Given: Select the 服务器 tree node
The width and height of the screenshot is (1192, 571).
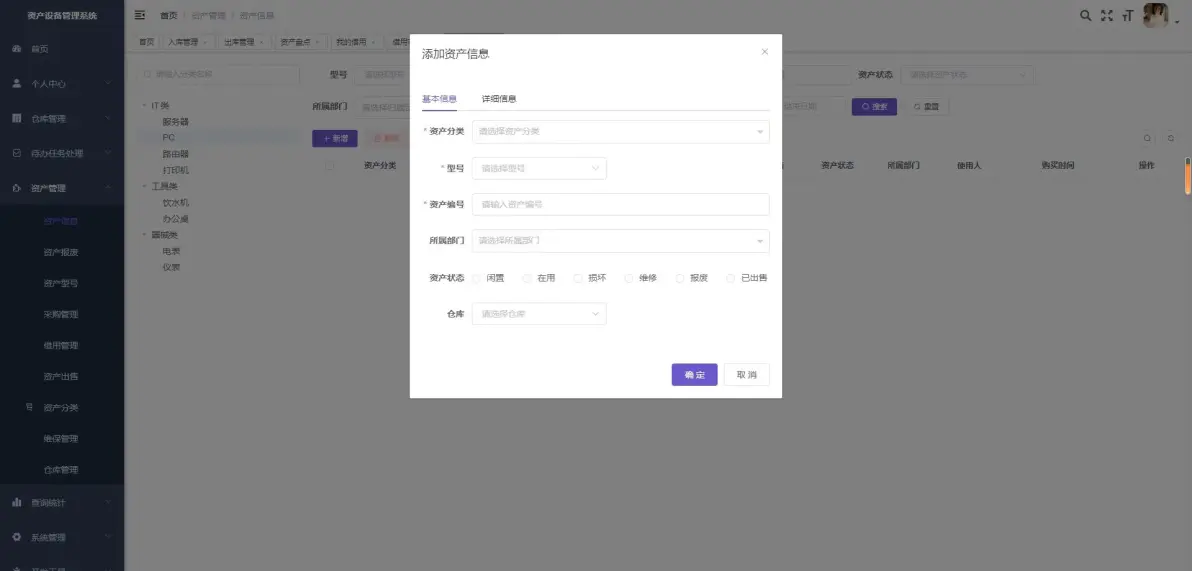Looking at the screenshot, I should point(176,122).
